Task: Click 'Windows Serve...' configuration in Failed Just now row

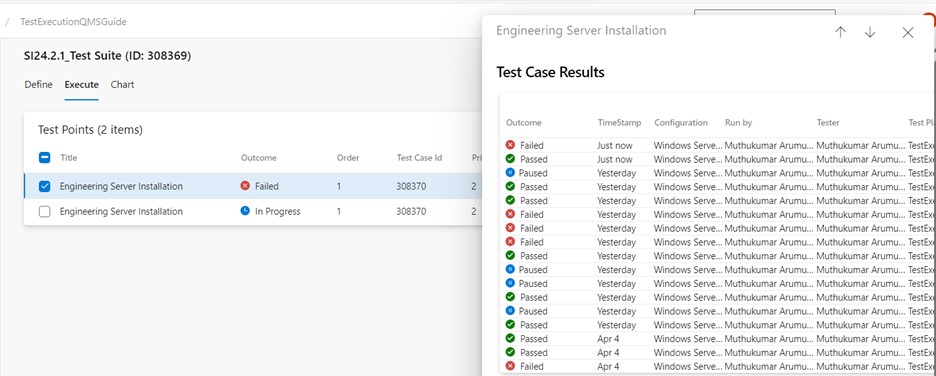Action: [688, 145]
